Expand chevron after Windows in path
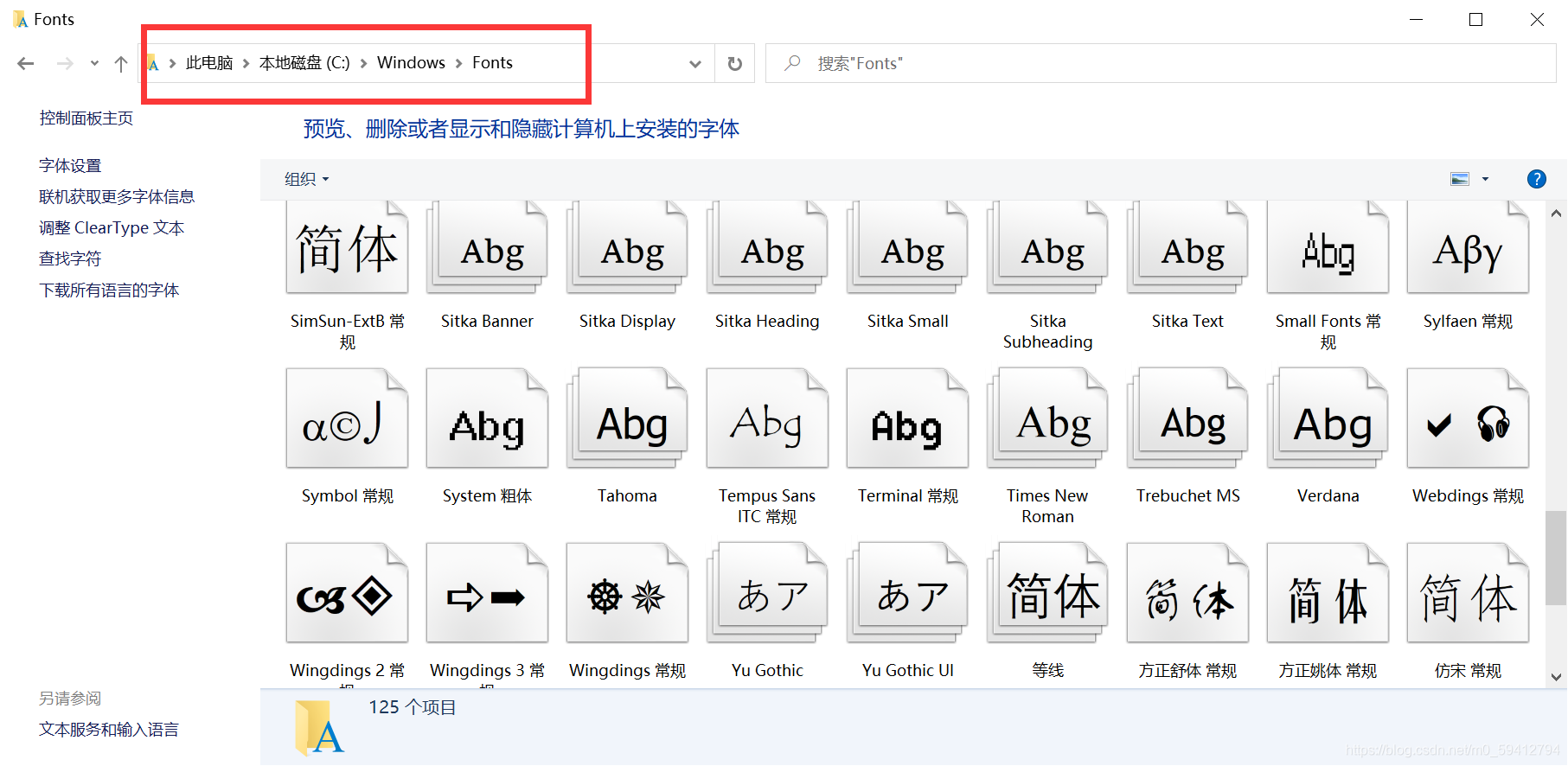The height and width of the screenshot is (766, 1568). [459, 63]
